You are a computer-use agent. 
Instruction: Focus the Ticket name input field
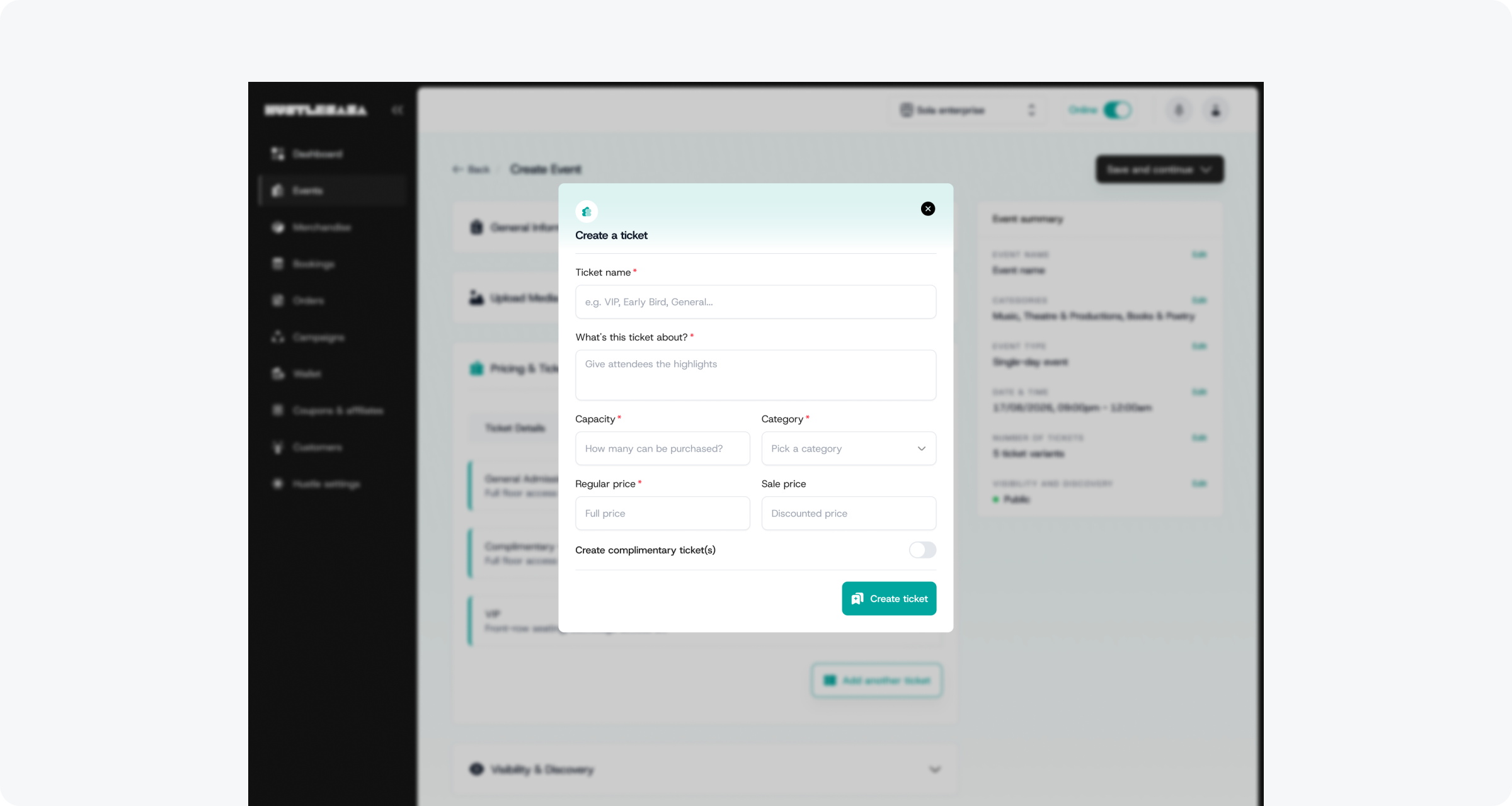pos(755,302)
